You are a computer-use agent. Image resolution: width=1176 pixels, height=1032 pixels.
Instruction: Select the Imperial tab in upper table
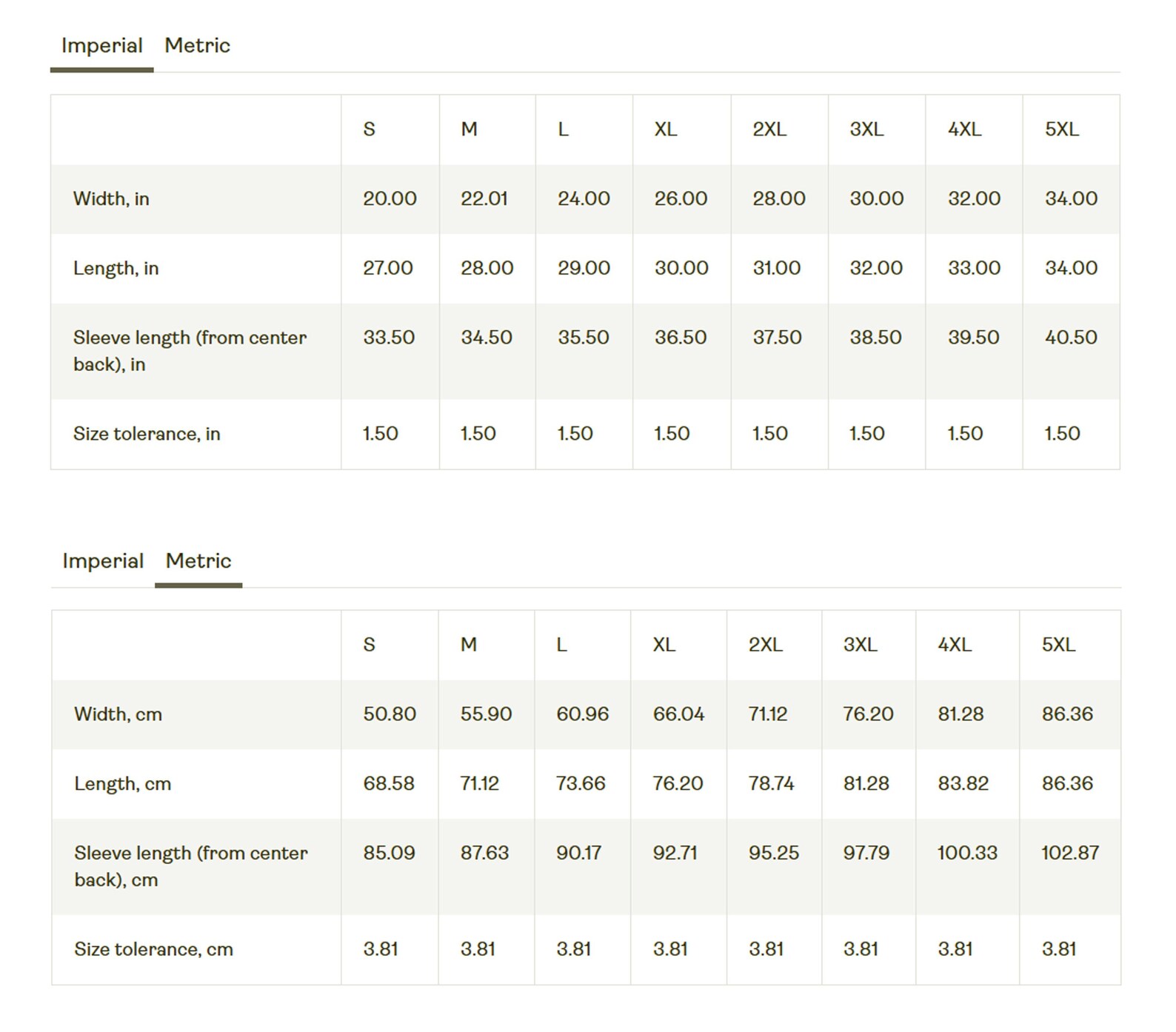[x=102, y=46]
